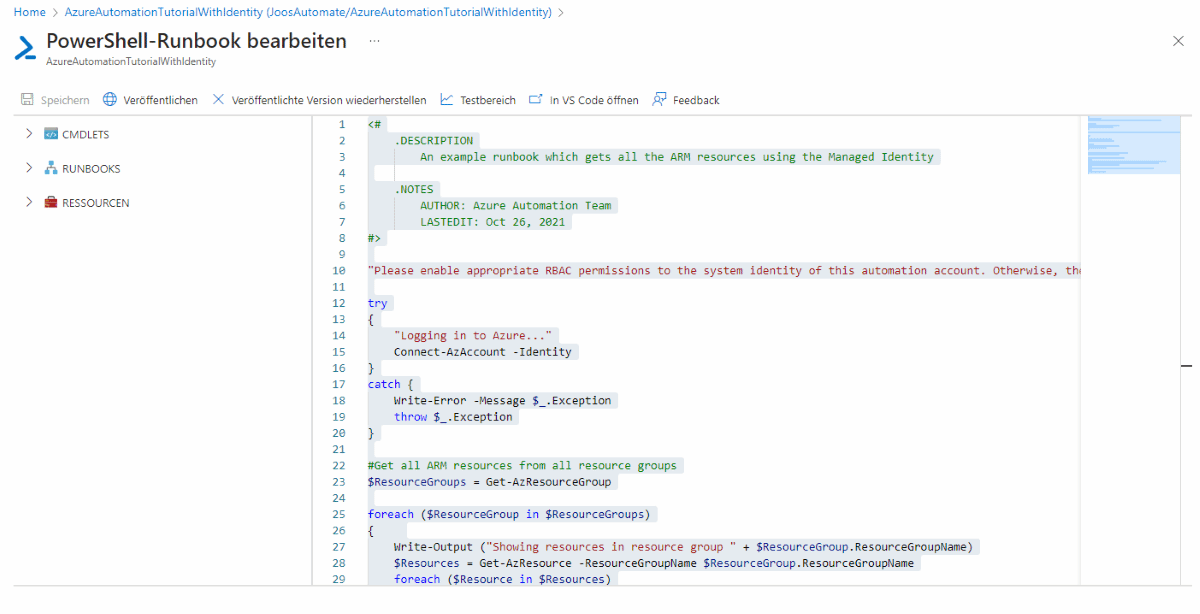Image resolution: width=1200 pixels, height=614 pixels.
Task: Click the CMDLETS code icon
Action: [x=51, y=135]
